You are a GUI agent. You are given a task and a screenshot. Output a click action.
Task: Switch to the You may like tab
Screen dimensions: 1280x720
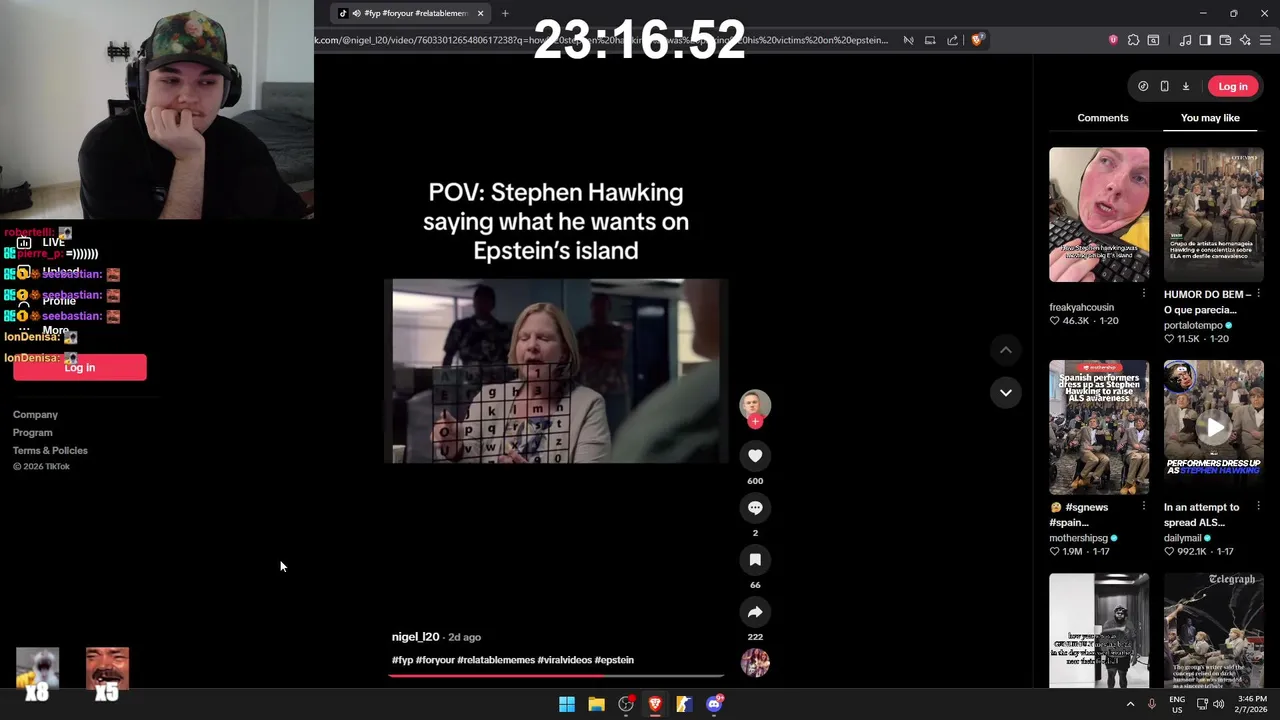click(1210, 118)
